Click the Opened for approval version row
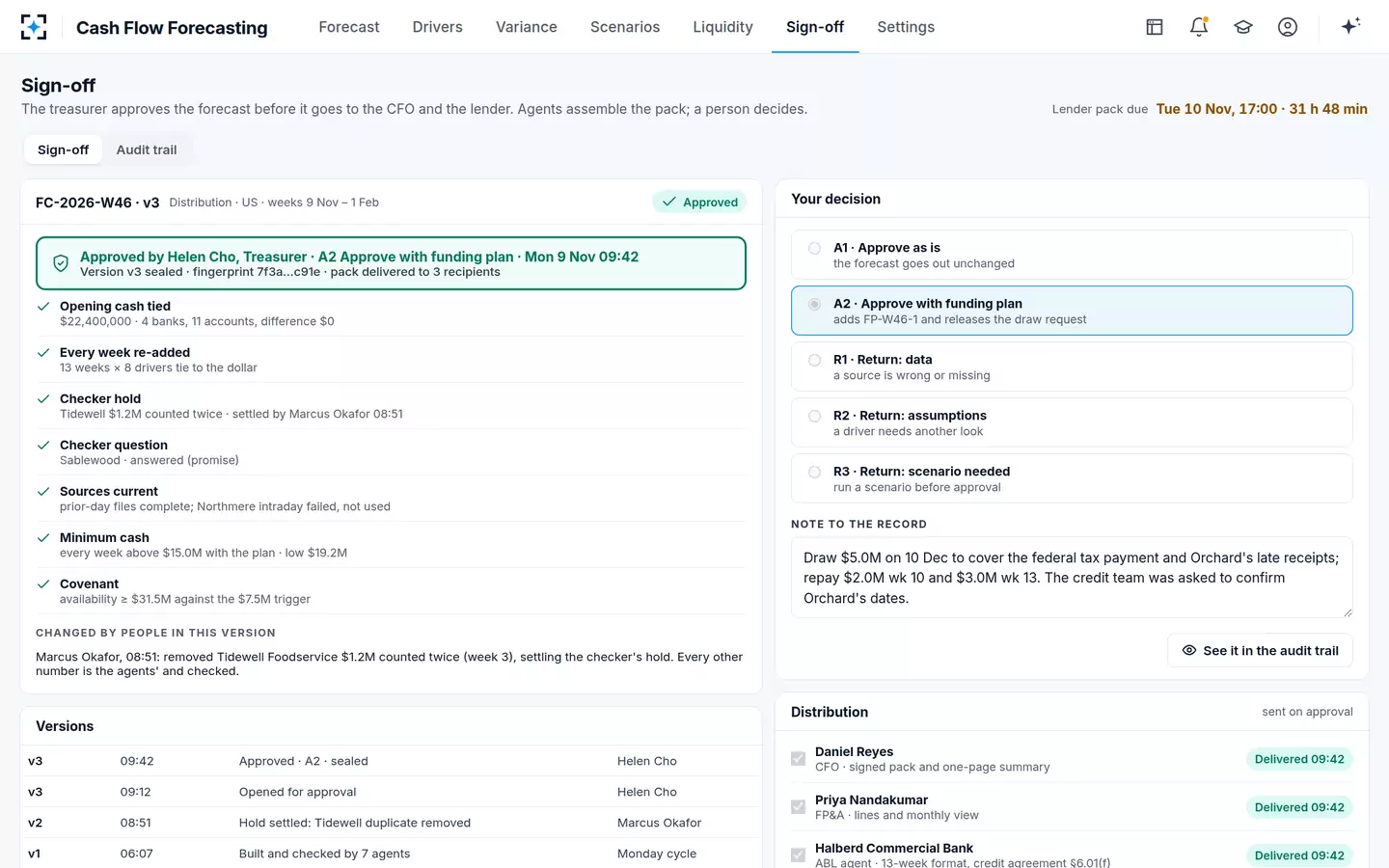 click(x=391, y=792)
